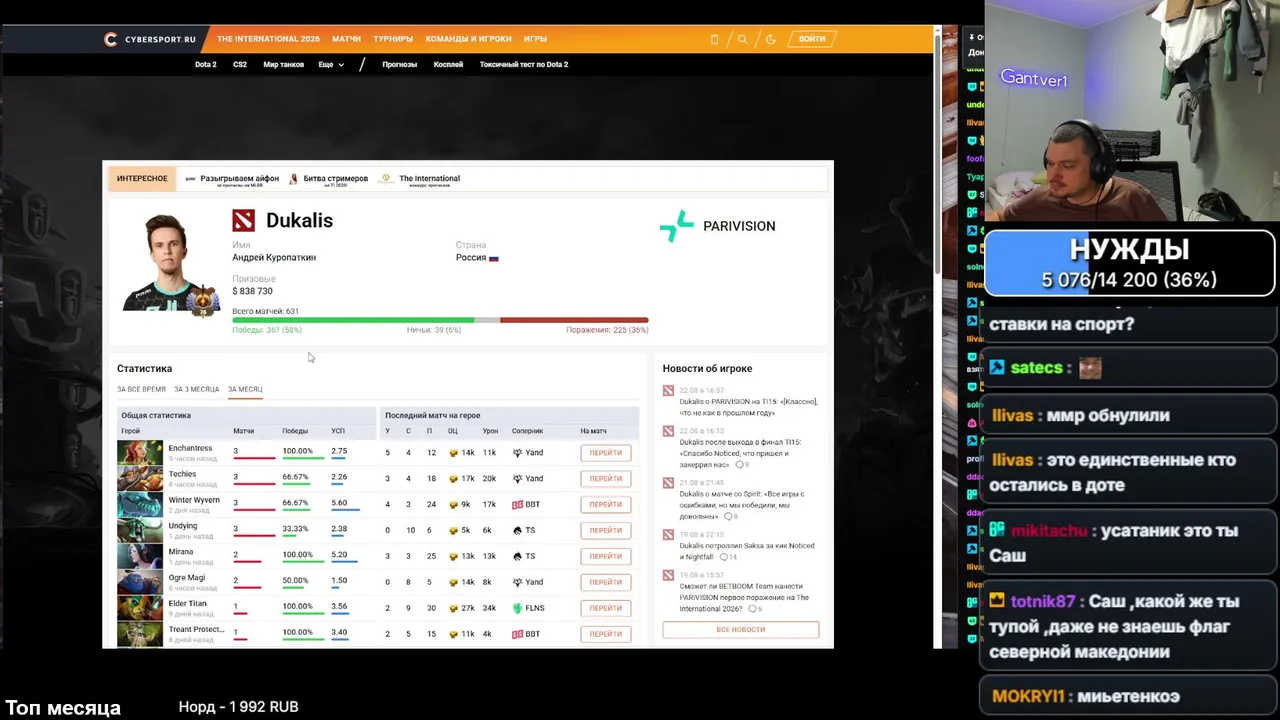Viewport: 1280px width, 720px height.
Task: Click the Войти login button
Action: [x=812, y=39]
